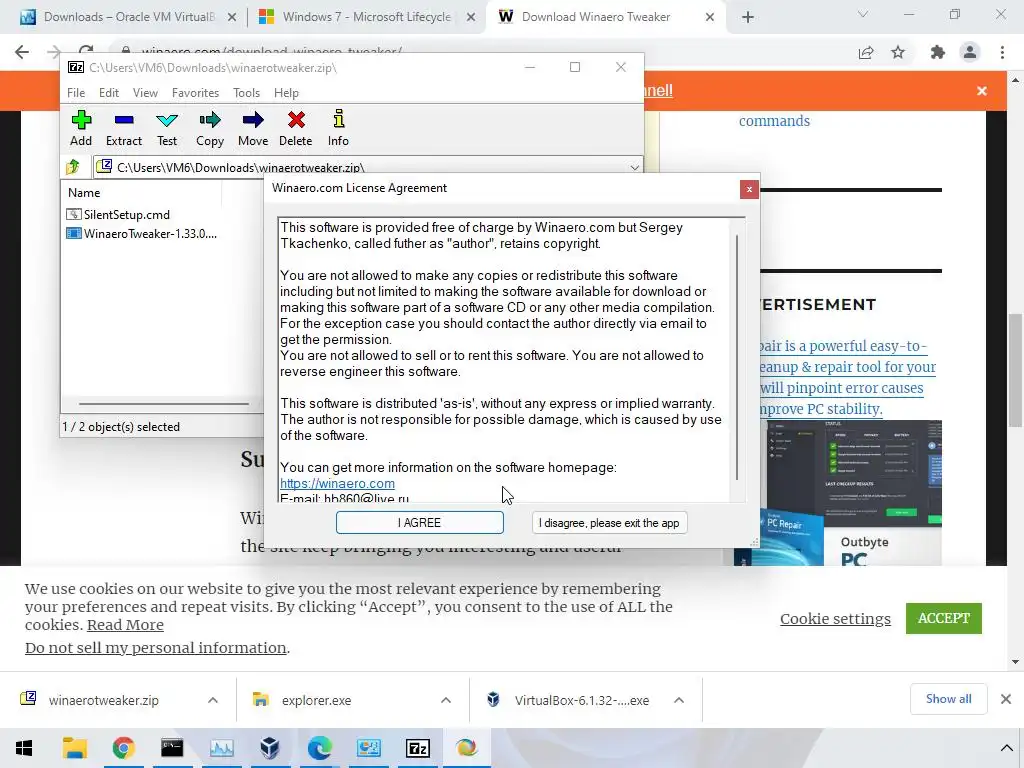Image resolution: width=1024 pixels, height=768 pixels.
Task: Click the webpage vertical scrollbar thumb
Action: (1015, 370)
